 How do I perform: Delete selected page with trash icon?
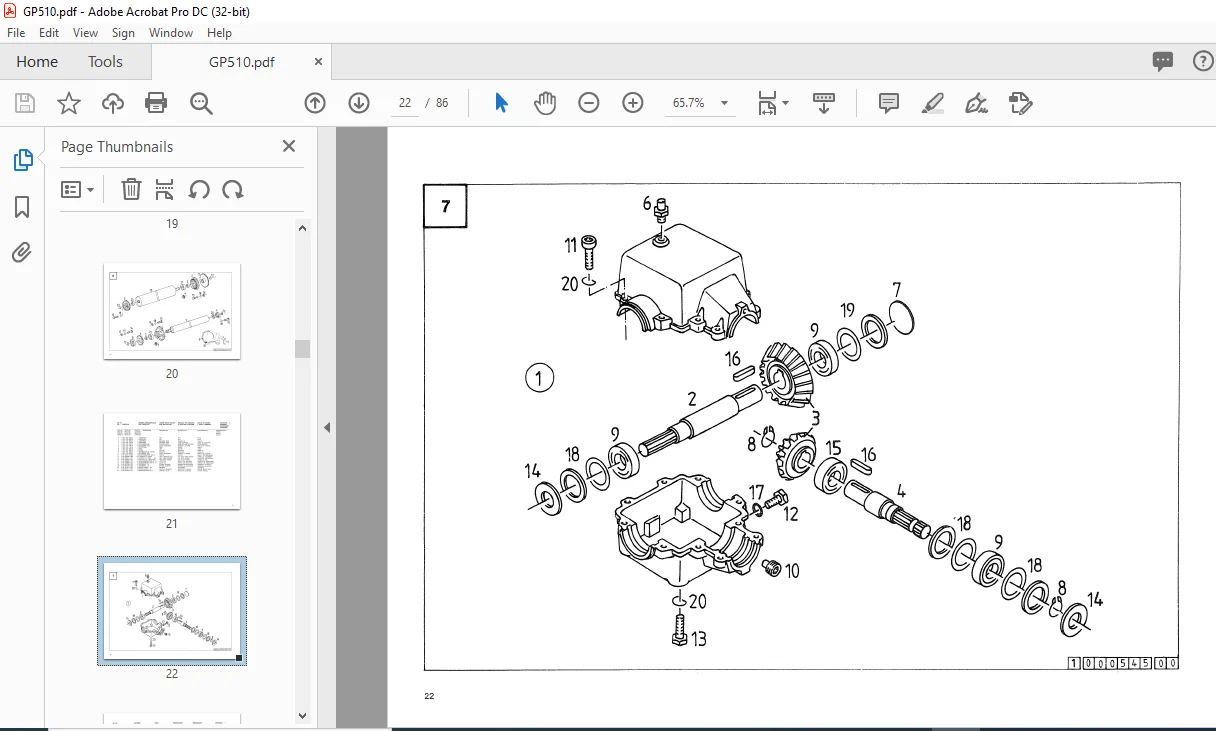tap(131, 189)
